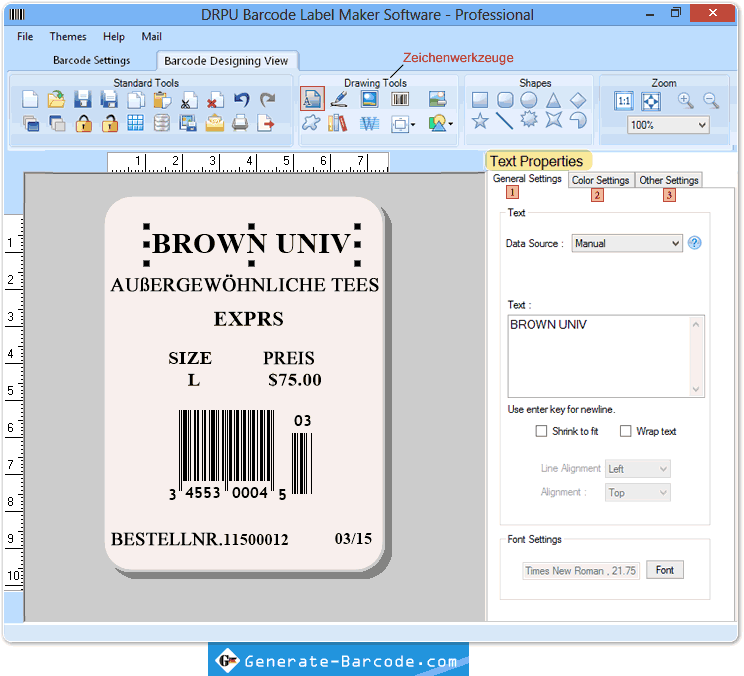Click the image library landscape icon
The height and width of the screenshot is (676, 744).
click(x=437, y=99)
